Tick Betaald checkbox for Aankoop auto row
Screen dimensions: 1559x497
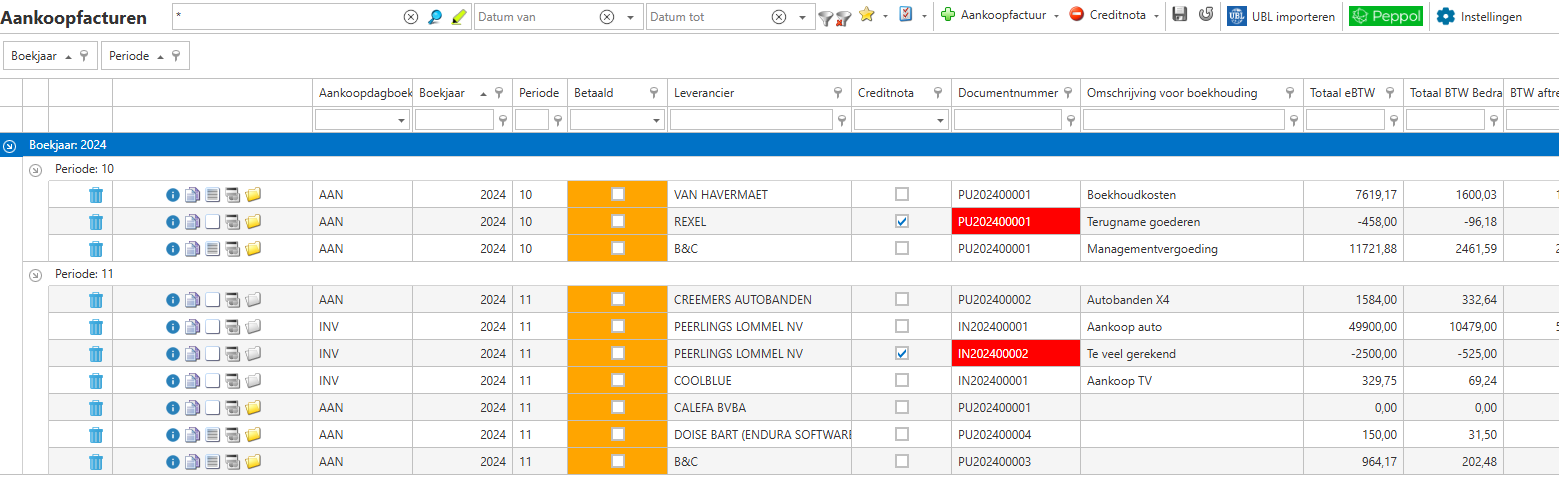(618, 326)
